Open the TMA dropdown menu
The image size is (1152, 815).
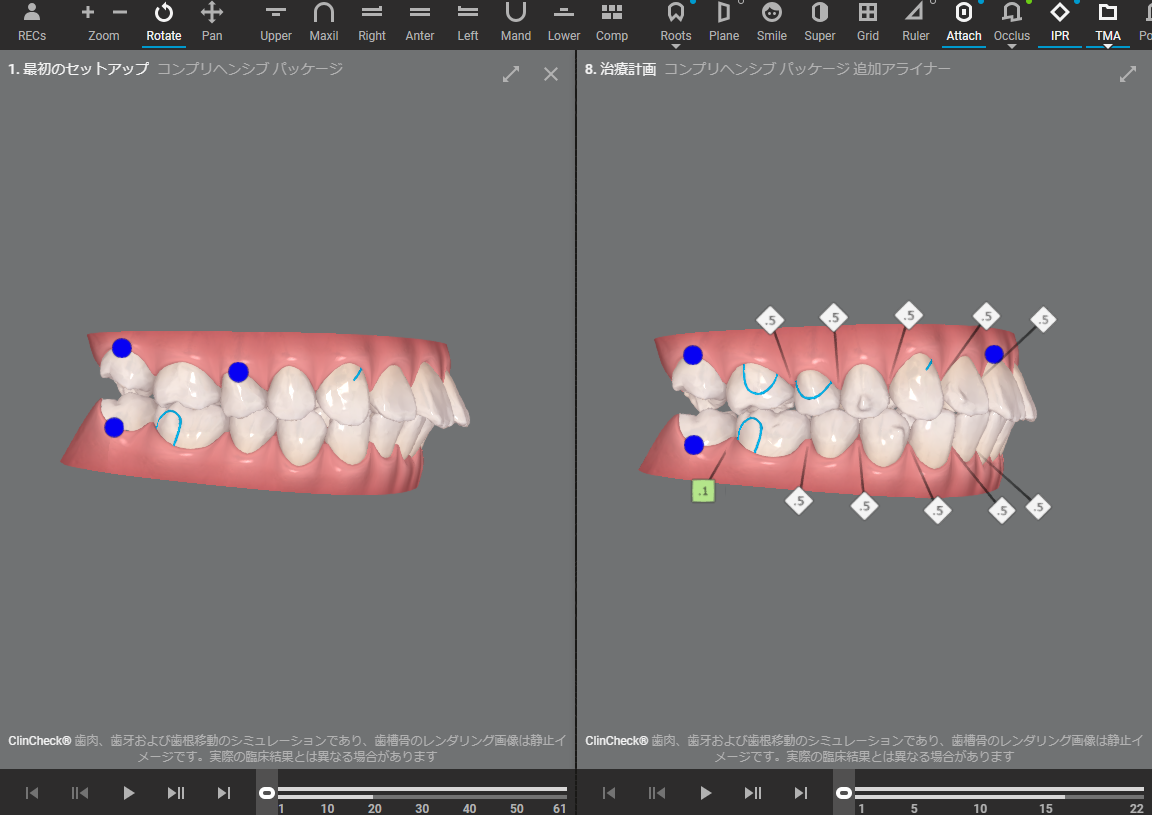(x=1108, y=46)
